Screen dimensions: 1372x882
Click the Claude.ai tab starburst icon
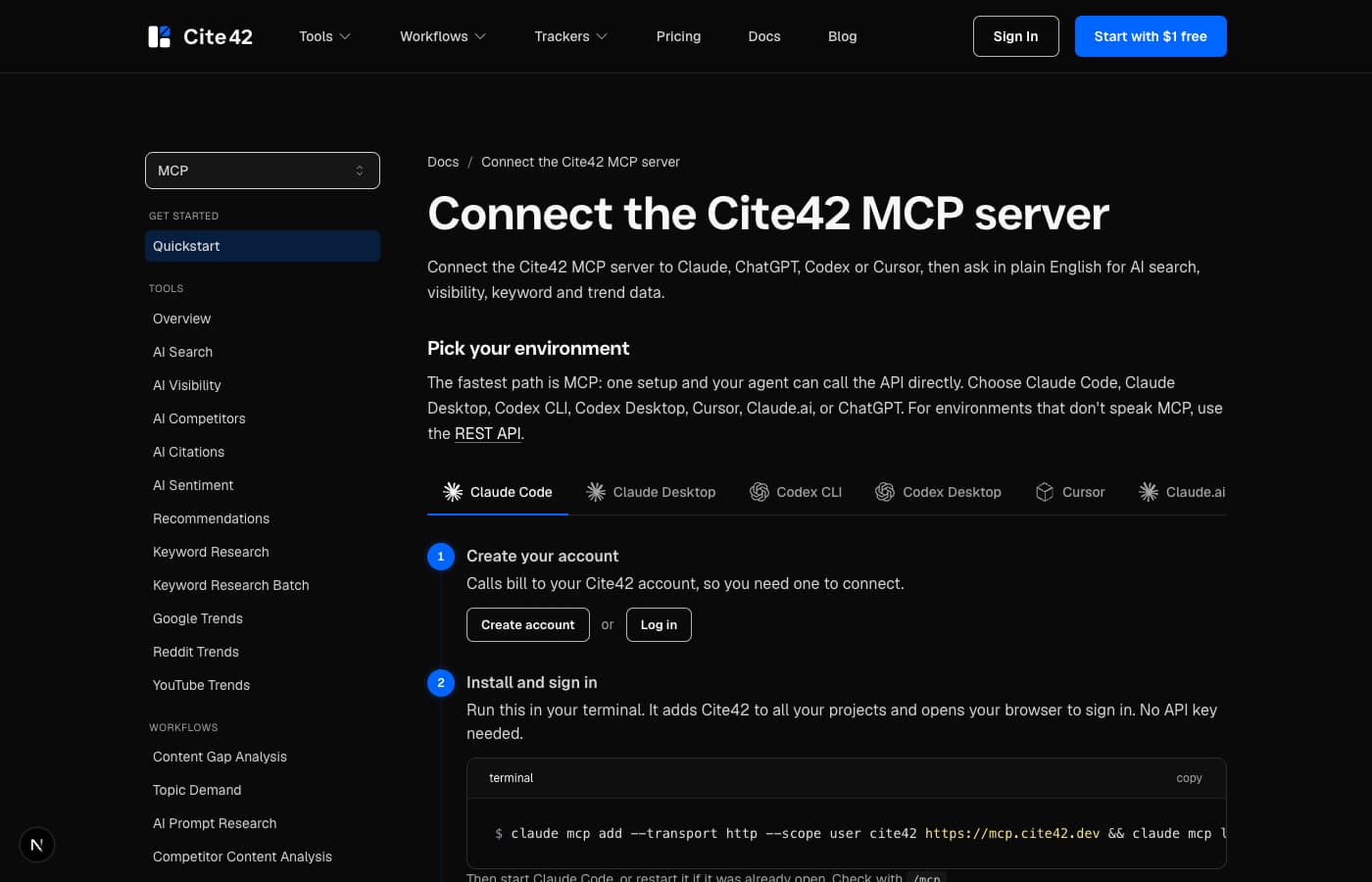[x=1149, y=492]
